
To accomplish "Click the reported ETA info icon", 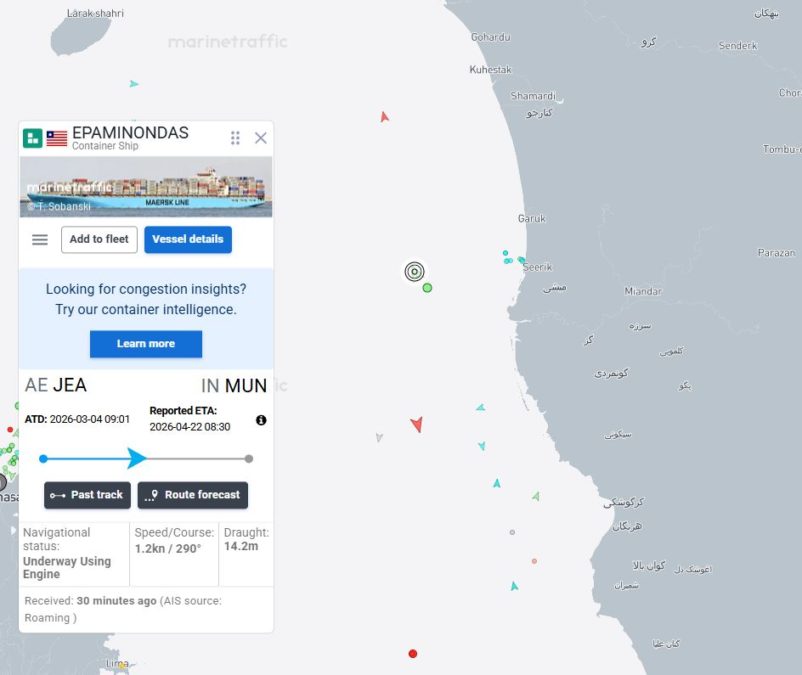I will (261, 420).
